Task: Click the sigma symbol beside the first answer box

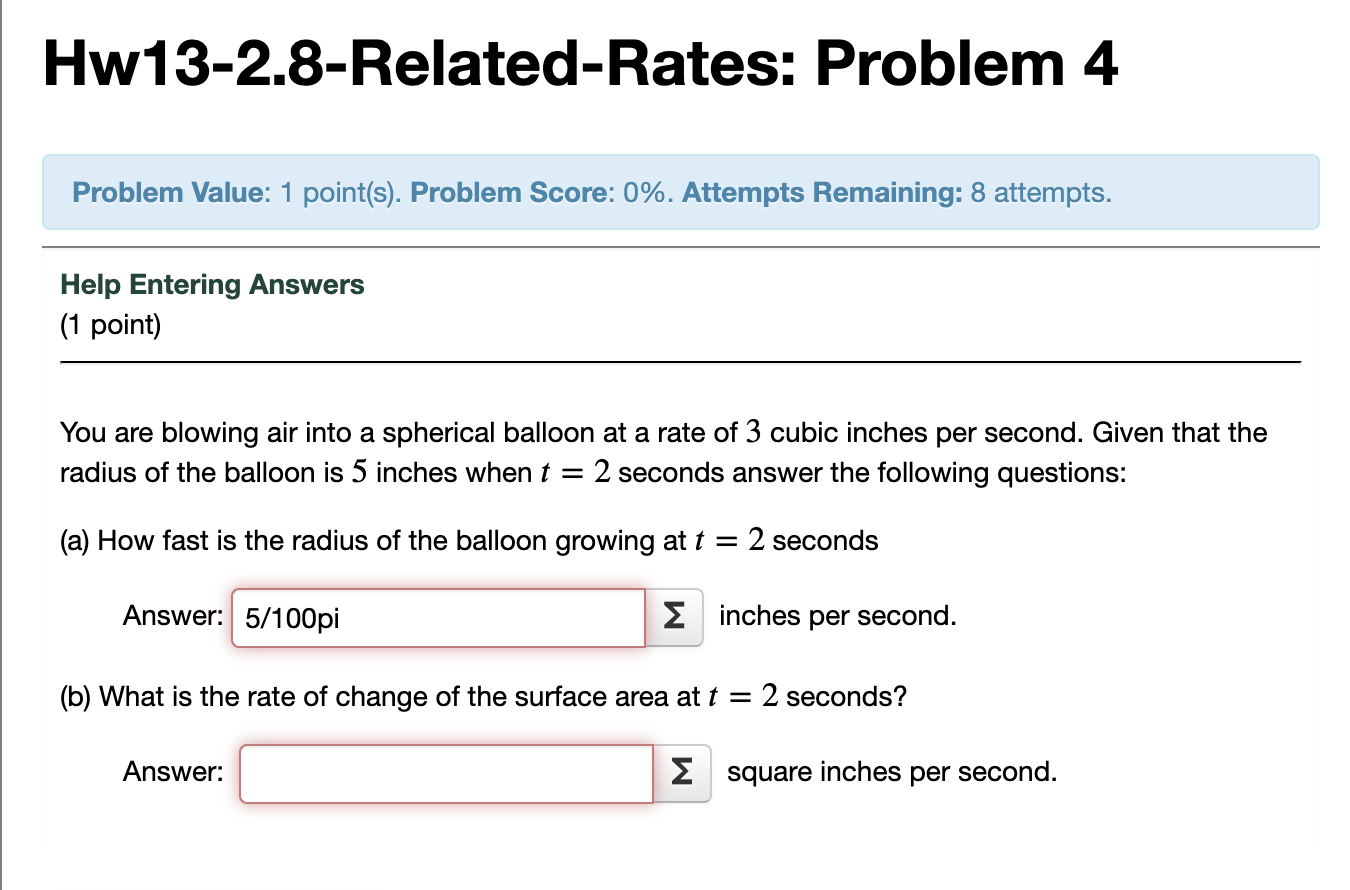Action: click(675, 617)
